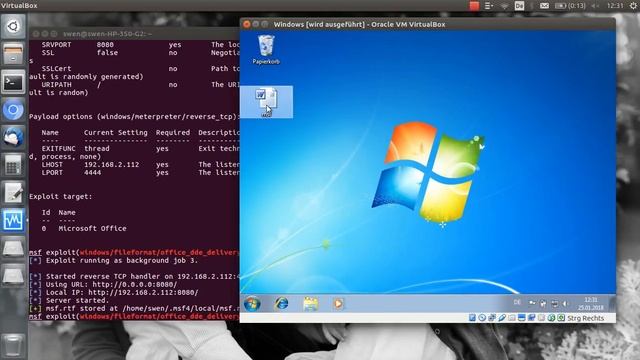Click the 'Exploit running as background job 3' line

pos(114,260)
